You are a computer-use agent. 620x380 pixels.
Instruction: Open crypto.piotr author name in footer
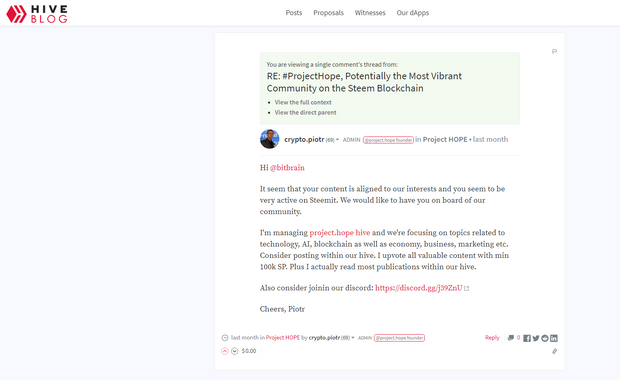coord(324,338)
